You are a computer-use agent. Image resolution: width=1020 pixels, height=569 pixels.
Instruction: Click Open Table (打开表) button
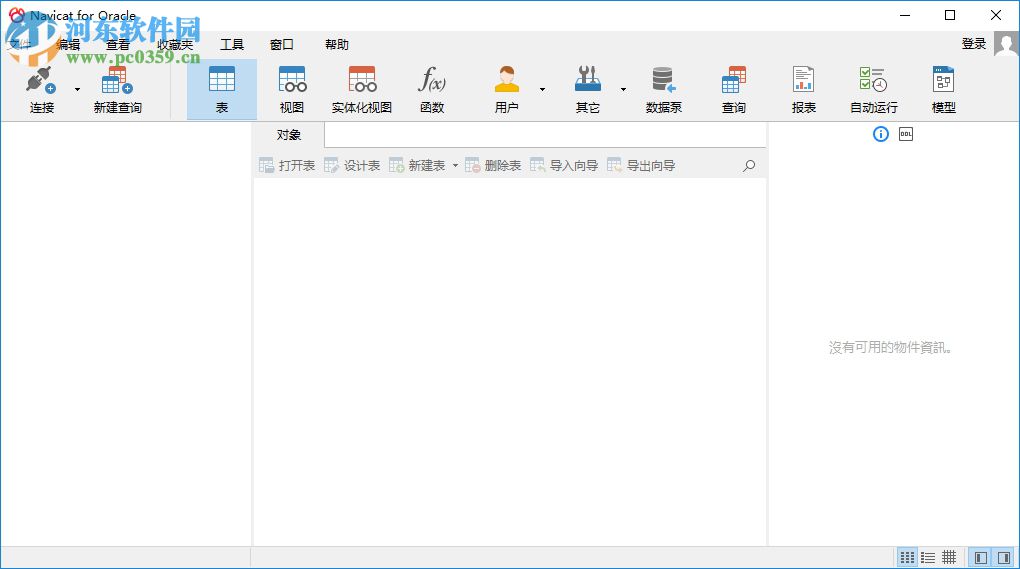point(287,166)
